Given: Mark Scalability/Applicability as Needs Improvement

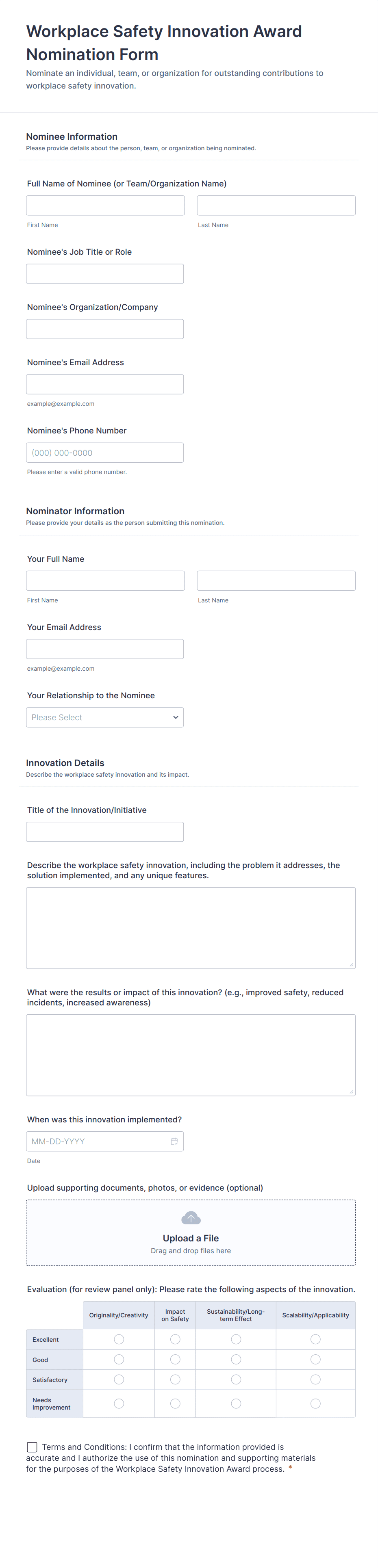Looking at the screenshot, I should click(x=315, y=1403).
